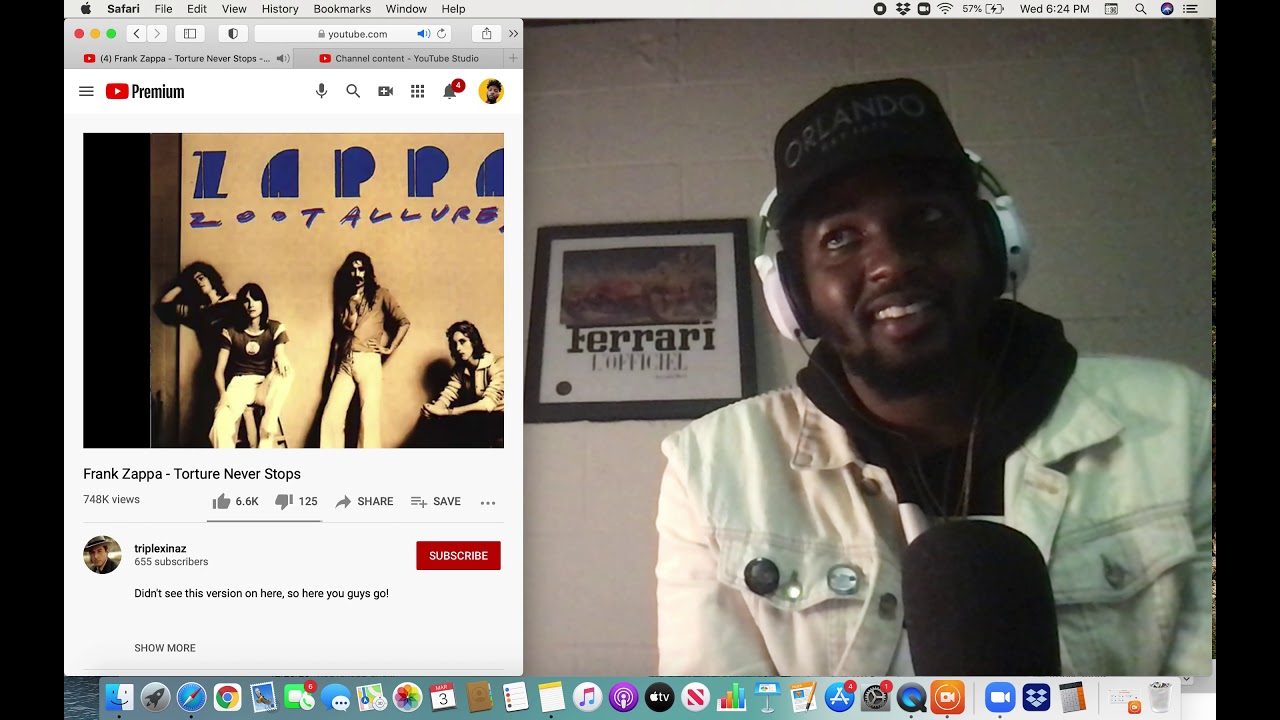This screenshot has height=720, width=1280.
Task: Start voice search with microphone icon
Action: (x=321, y=91)
